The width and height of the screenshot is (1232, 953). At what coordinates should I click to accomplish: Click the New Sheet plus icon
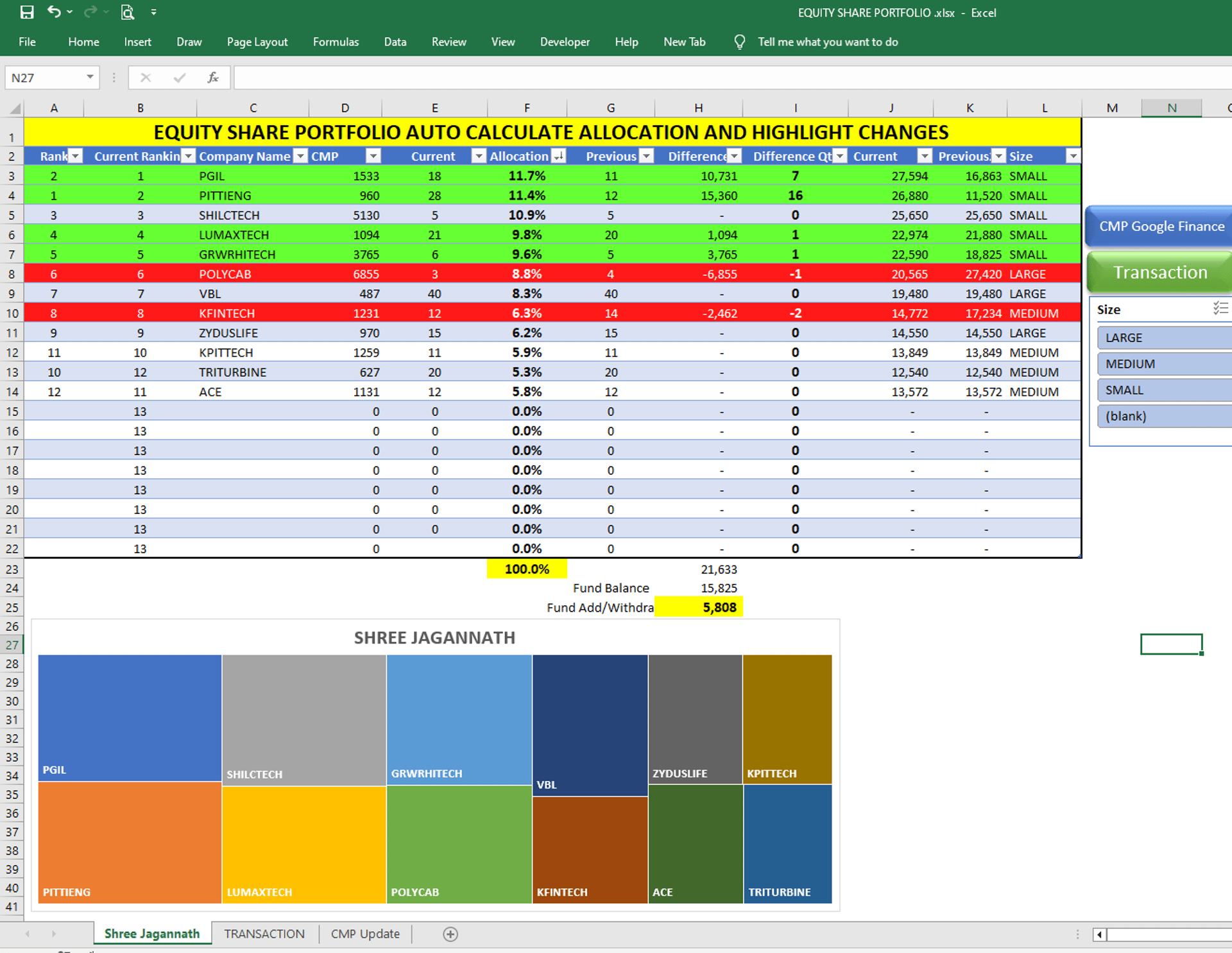click(450, 934)
